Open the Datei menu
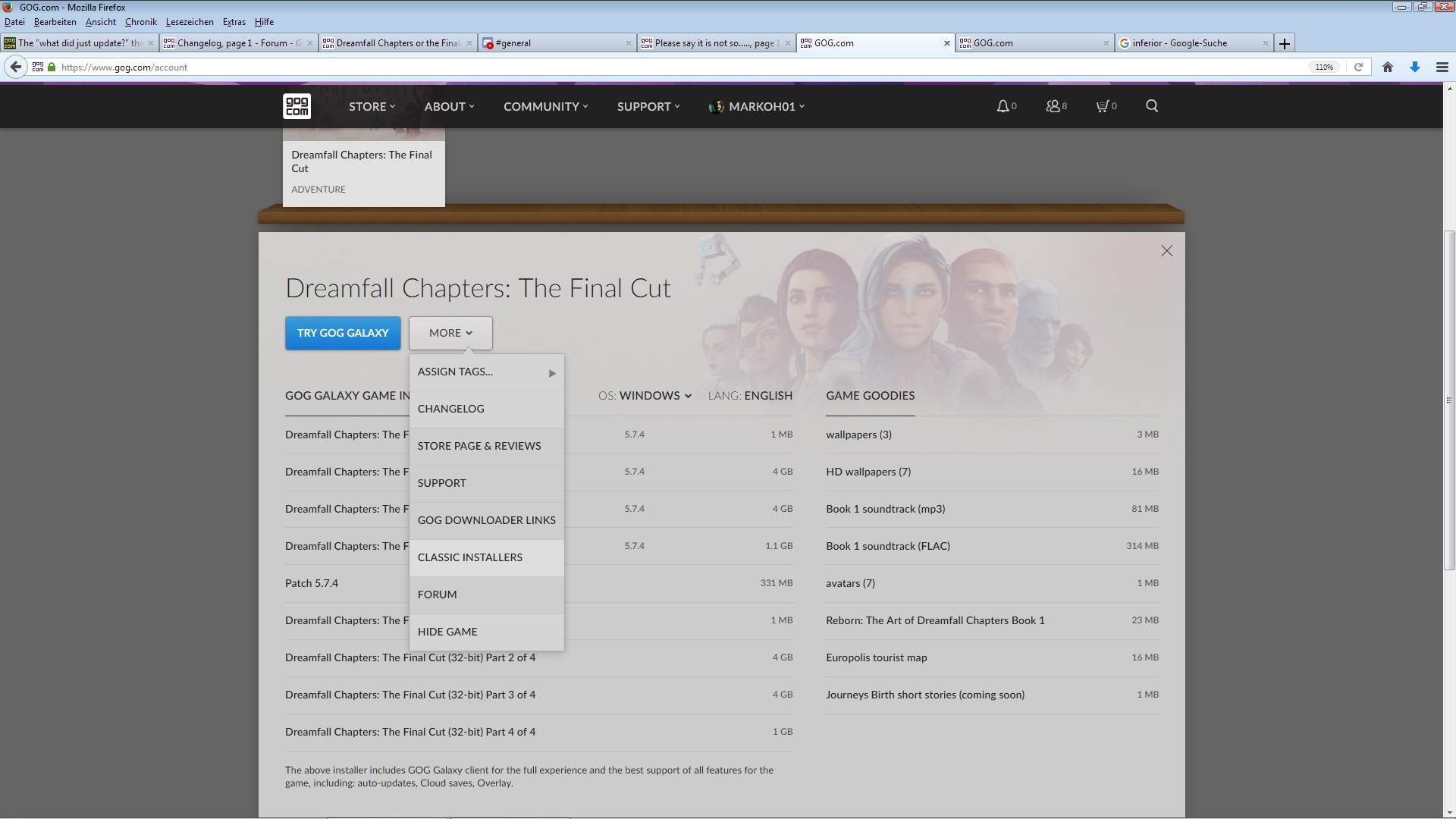 click(x=14, y=22)
